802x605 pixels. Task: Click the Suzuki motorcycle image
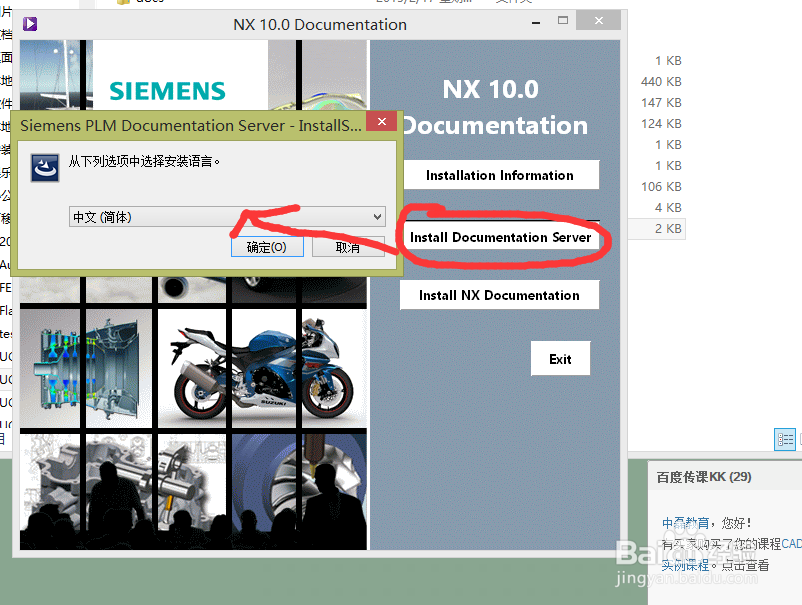[x=262, y=369]
